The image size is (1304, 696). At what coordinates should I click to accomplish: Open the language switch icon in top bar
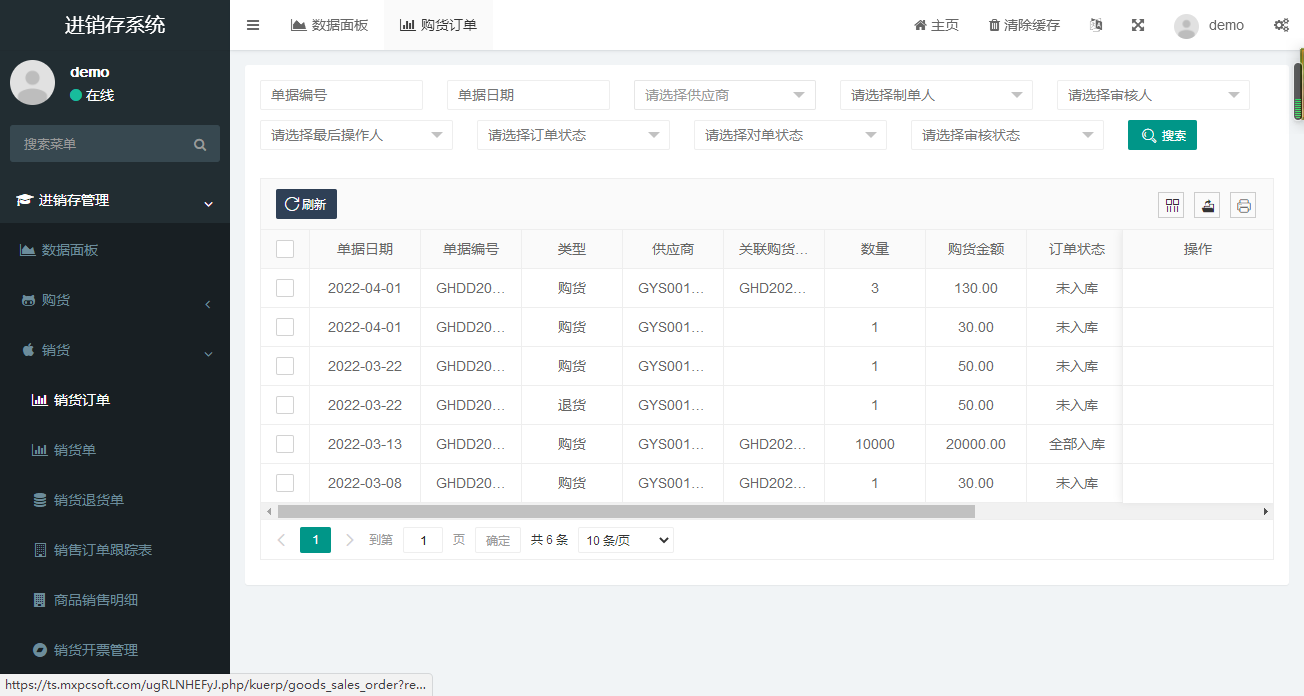coord(1096,25)
